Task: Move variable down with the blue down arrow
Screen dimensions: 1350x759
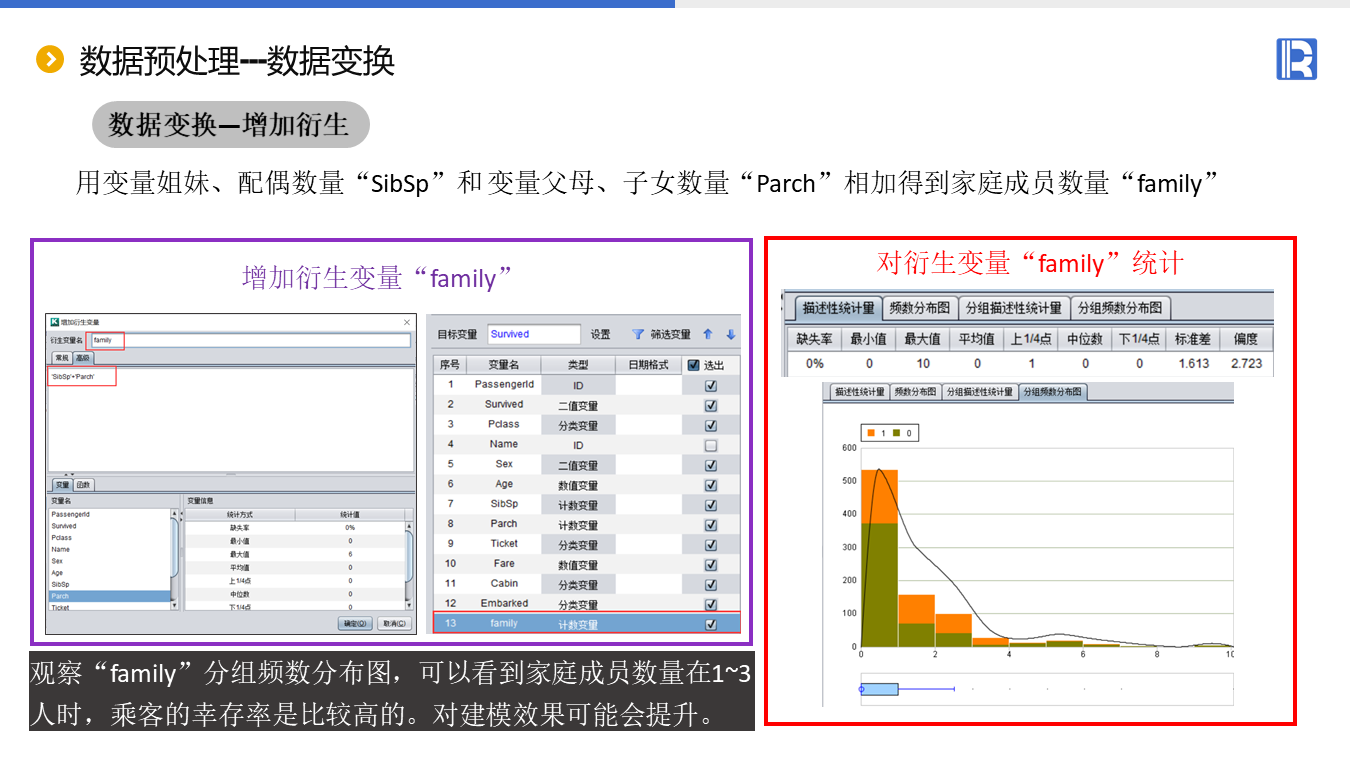Action: point(731,334)
